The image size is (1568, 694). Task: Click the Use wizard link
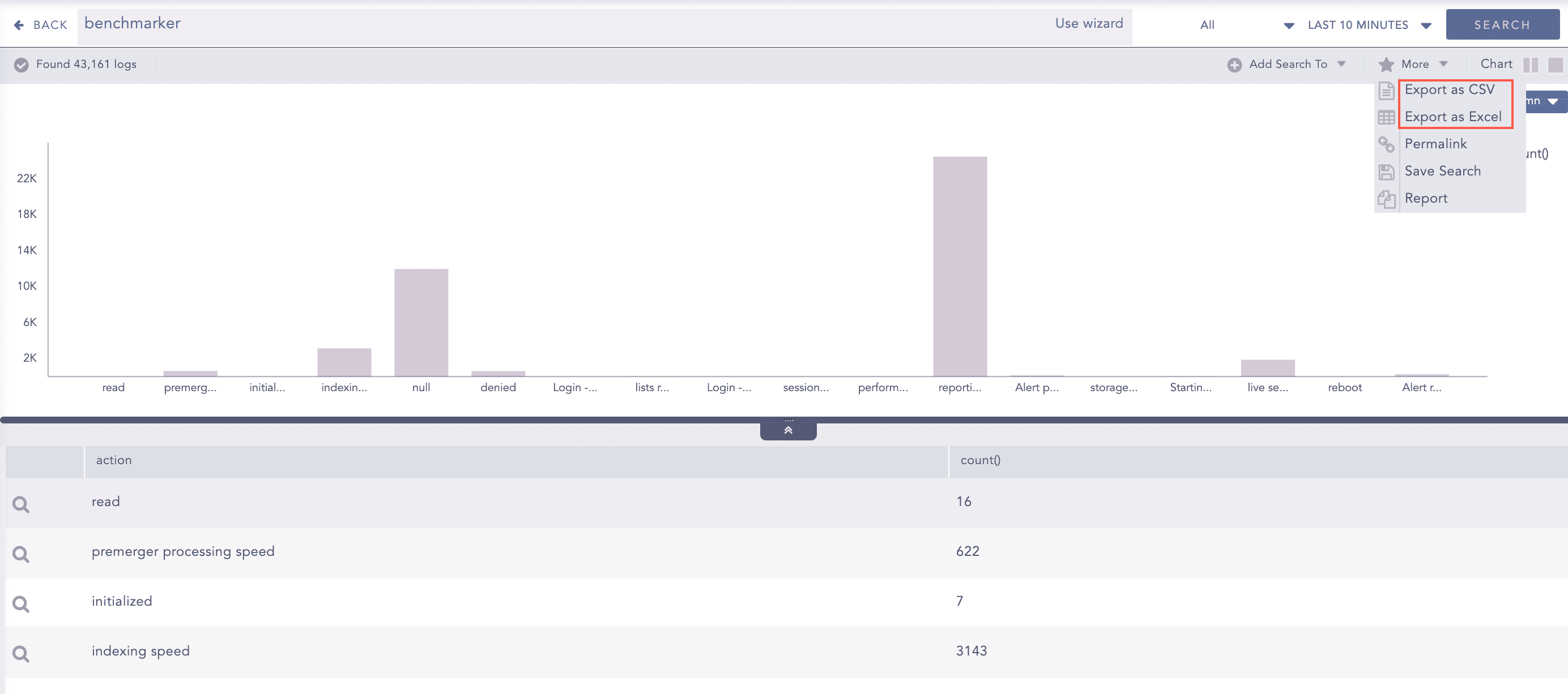pos(1088,23)
